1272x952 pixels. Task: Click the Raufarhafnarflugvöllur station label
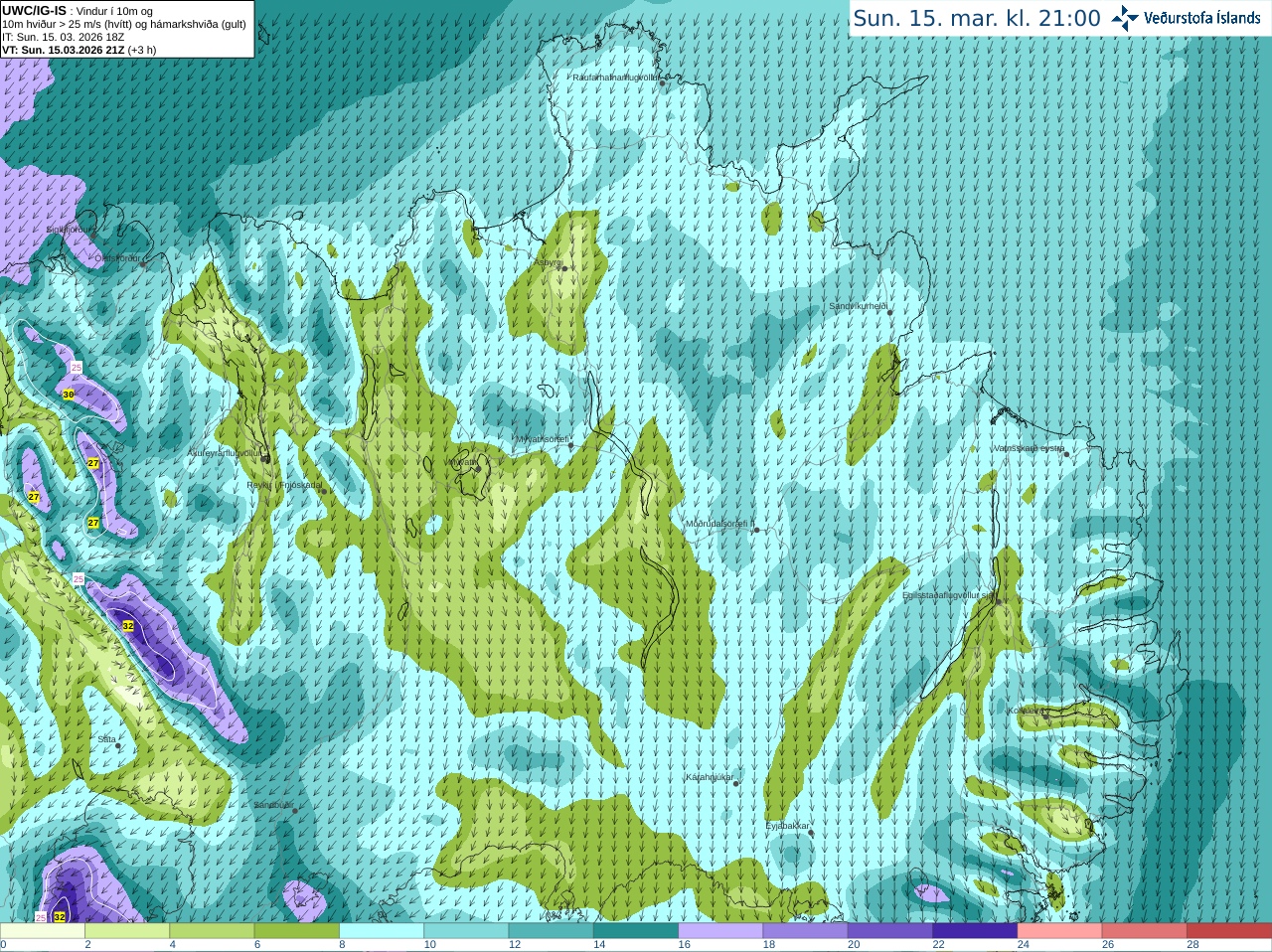pyautogui.click(x=615, y=77)
